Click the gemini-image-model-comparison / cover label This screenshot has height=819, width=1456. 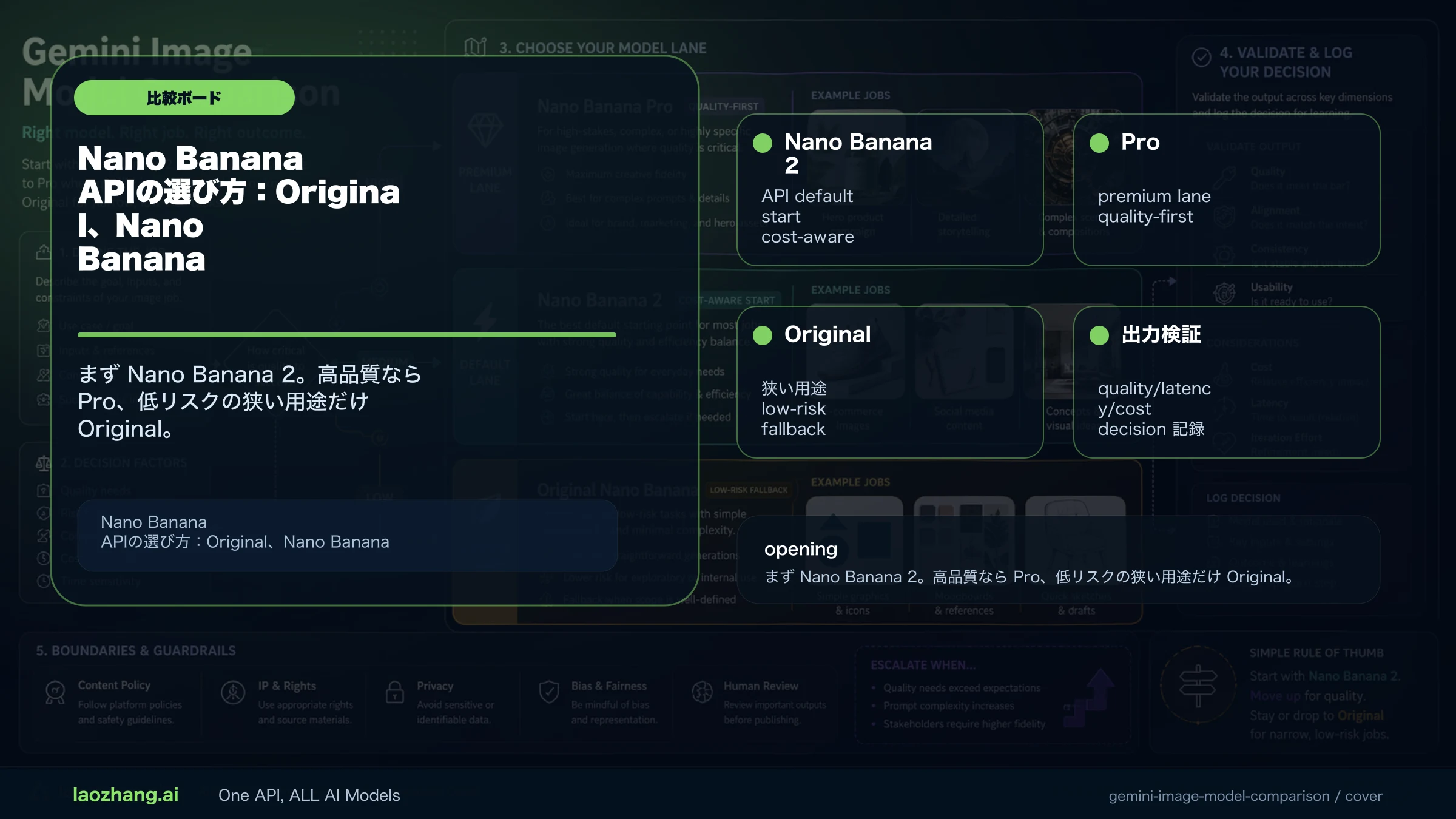point(1245,796)
